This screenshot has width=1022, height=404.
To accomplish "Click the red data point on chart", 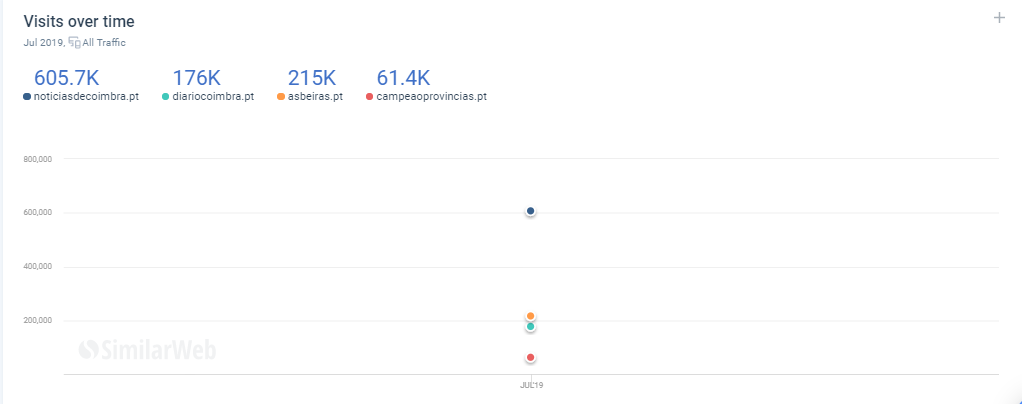I will coord(531,357).
